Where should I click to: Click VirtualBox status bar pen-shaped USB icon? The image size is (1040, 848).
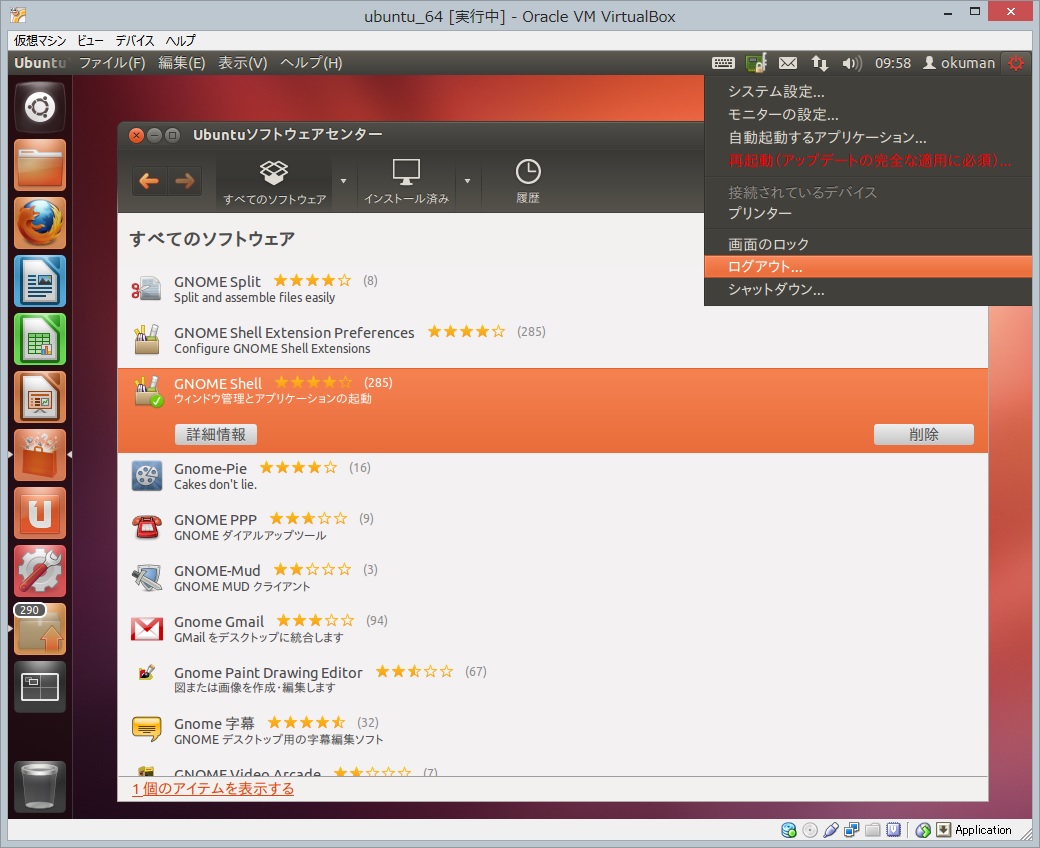click(830, 829)
